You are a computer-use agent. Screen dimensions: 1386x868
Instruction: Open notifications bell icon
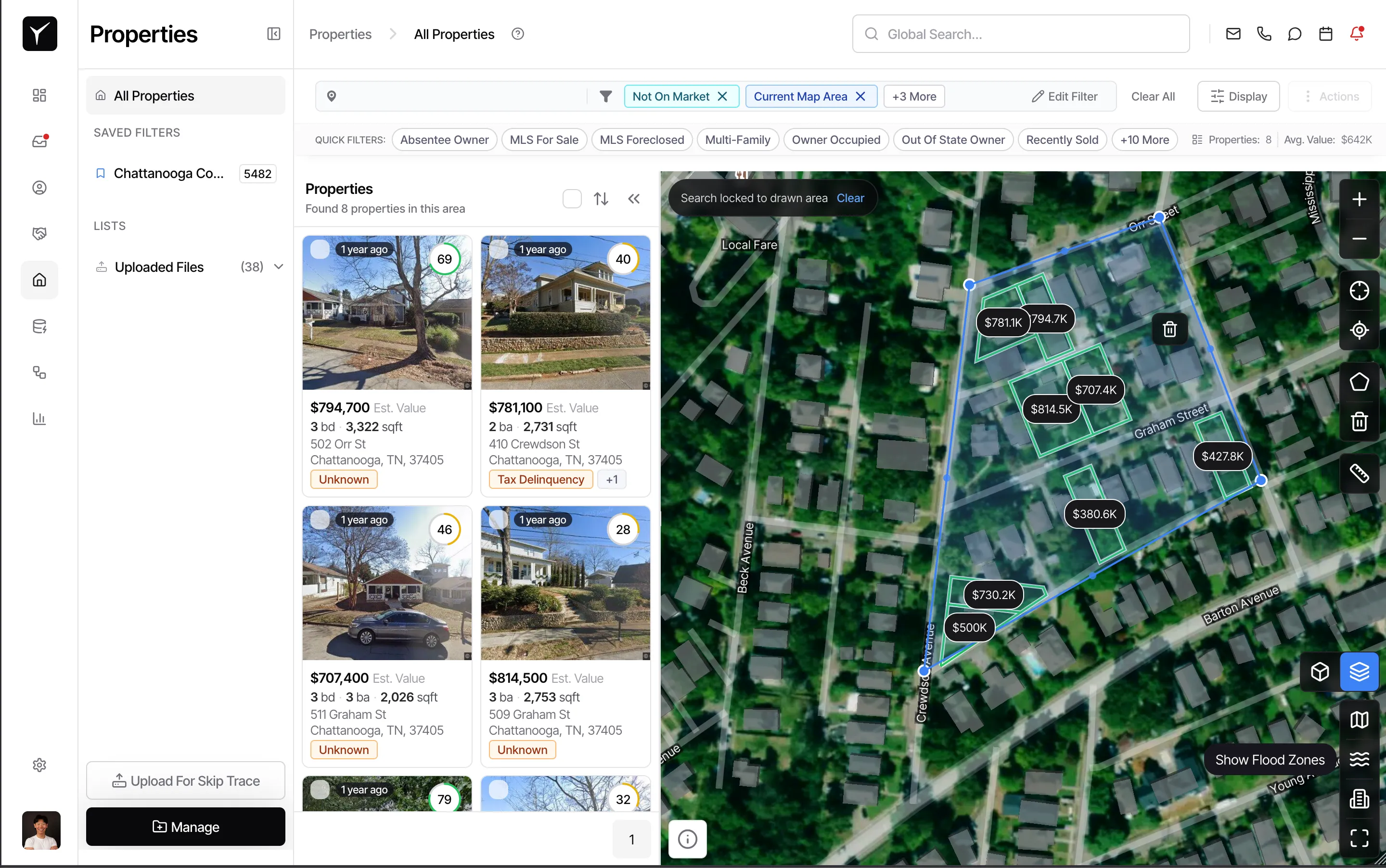1356,34
